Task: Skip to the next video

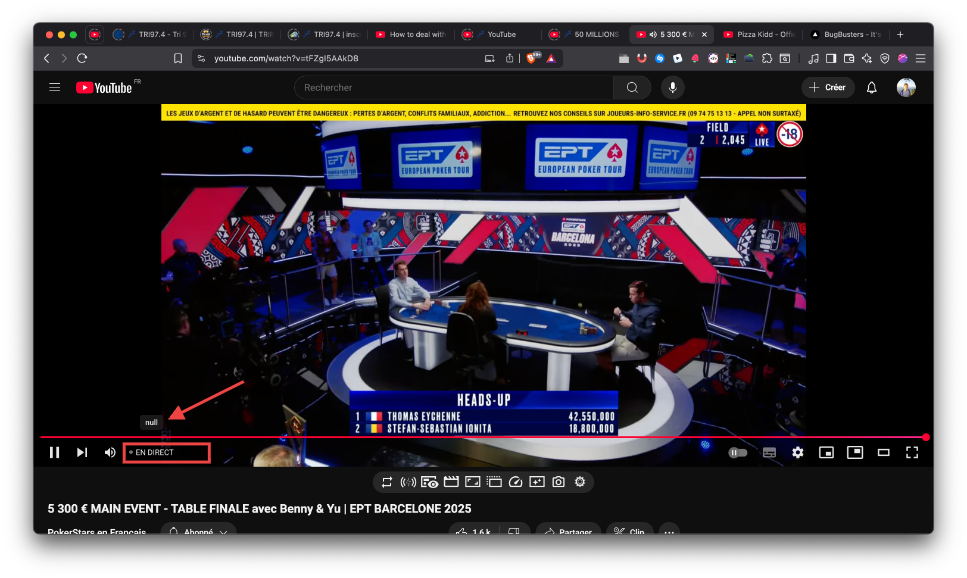Action: tap(82, 452)
